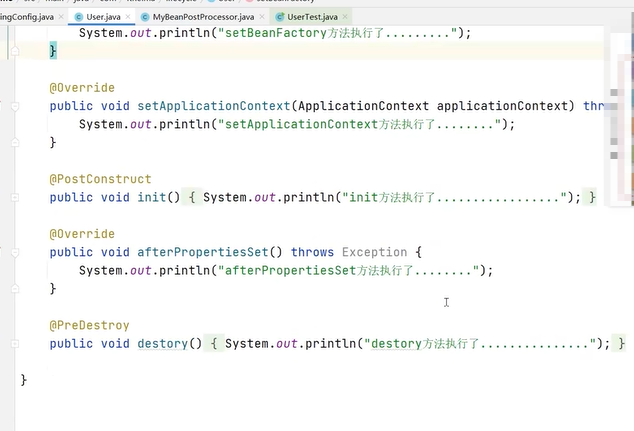634x431 pixels.
Task: Click the Exception type after throws
Action: (x=374, y=252)
